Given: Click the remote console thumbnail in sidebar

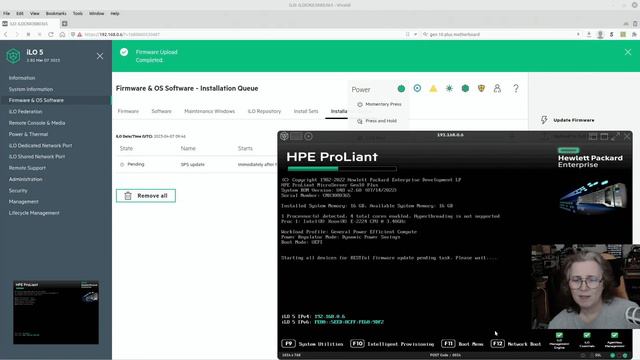Looking at the screenshot, I should (x=56, y=312).
